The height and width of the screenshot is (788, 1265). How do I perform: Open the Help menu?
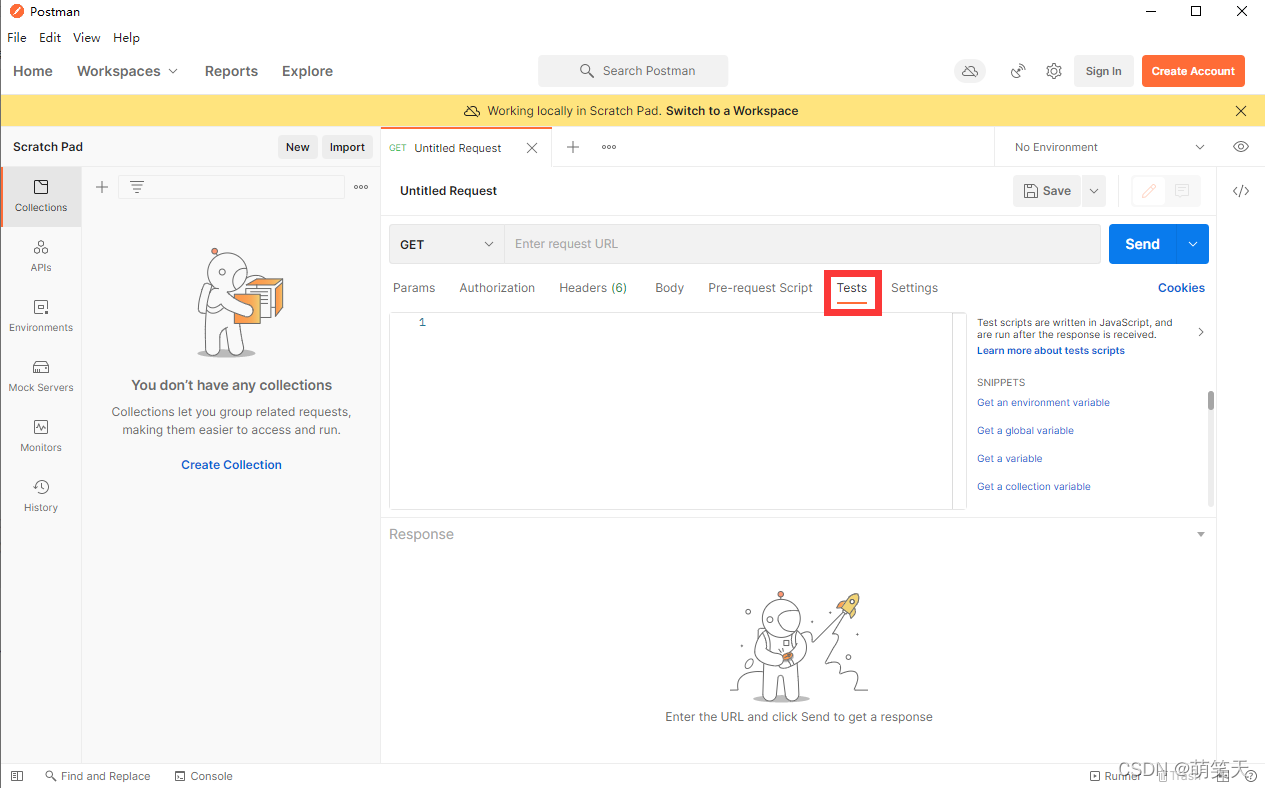click(126, 38)
